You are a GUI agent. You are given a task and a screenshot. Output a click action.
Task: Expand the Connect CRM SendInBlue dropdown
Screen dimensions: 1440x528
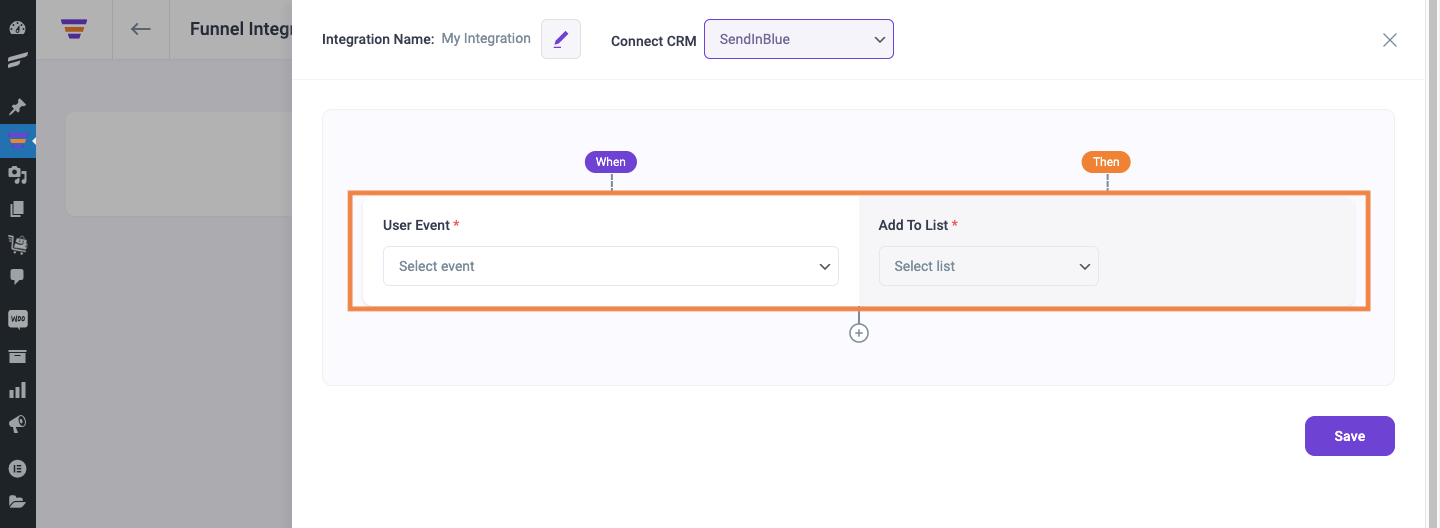click(799, 39)
